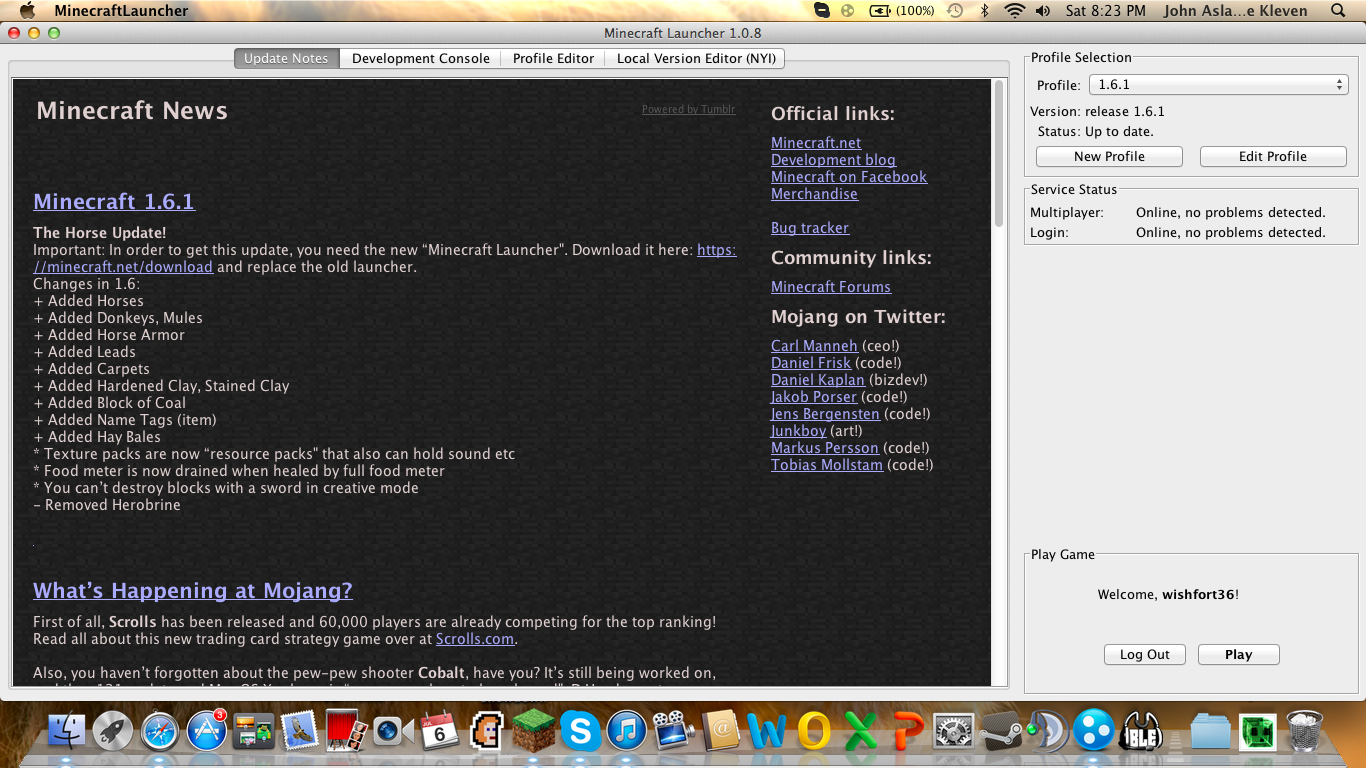Launch Microsoft Word from the dock
1366x768 pixels.
pyautogui.click(x=767, y=730)
